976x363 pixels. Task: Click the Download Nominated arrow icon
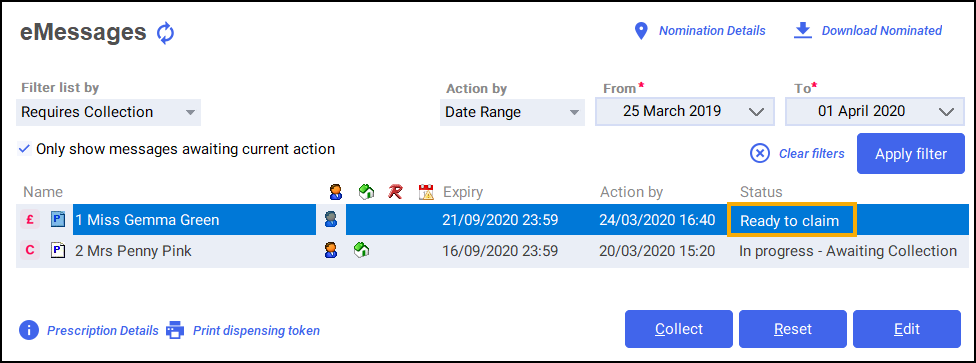tap(803, 31)
